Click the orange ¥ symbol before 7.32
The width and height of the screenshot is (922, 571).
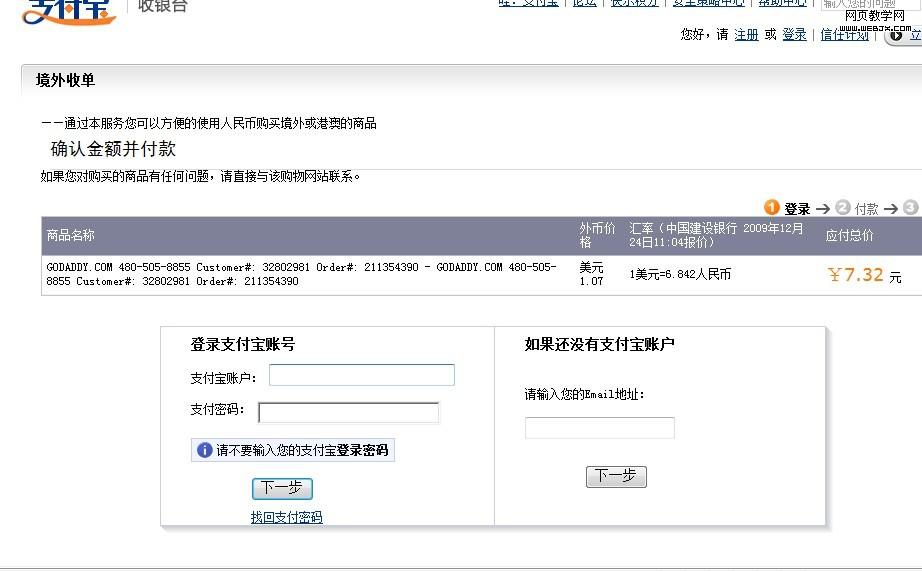click(x=834, y=275)
